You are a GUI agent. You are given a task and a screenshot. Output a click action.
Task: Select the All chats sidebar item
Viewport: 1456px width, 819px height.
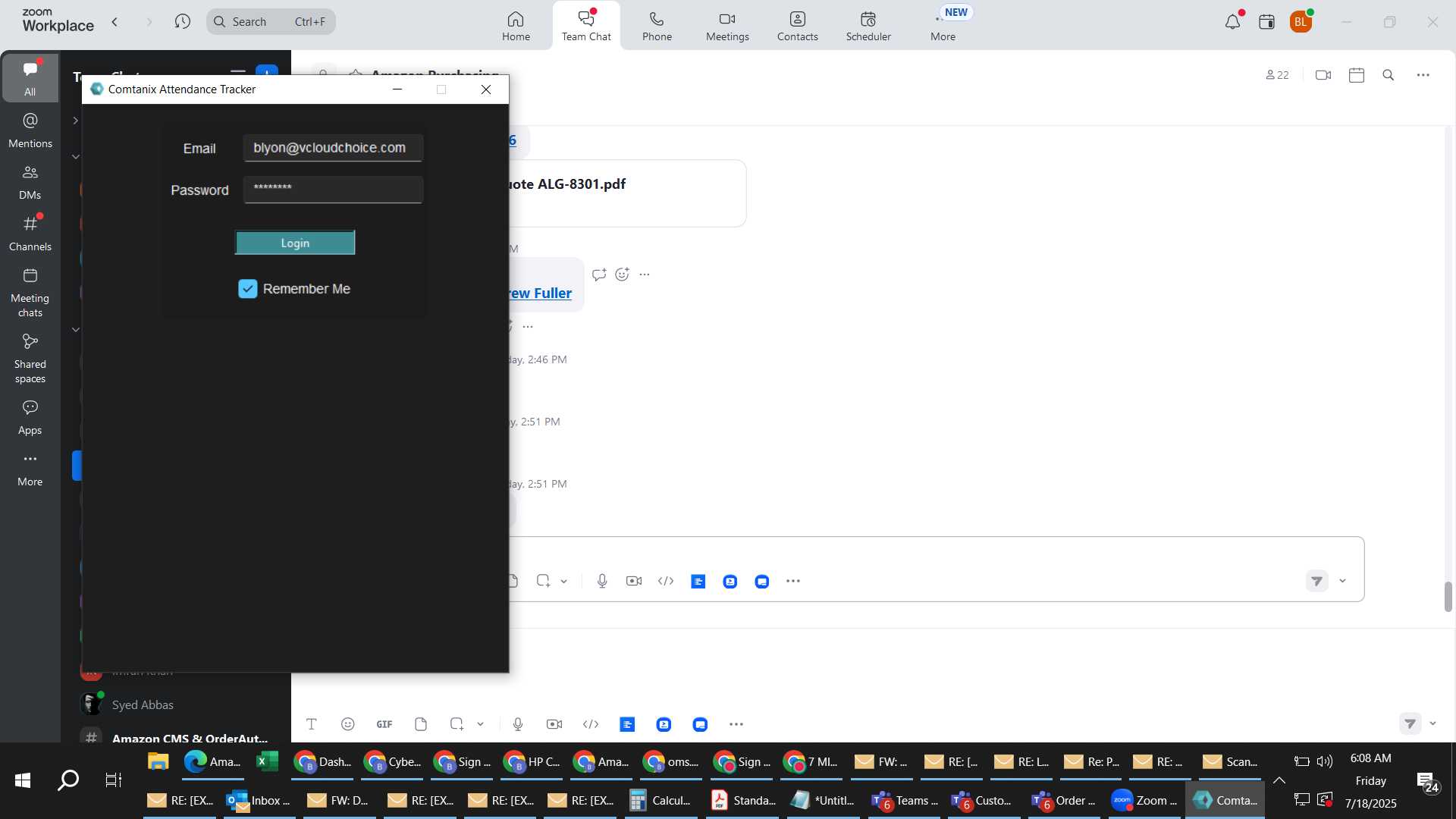click(x=30, y=78)
